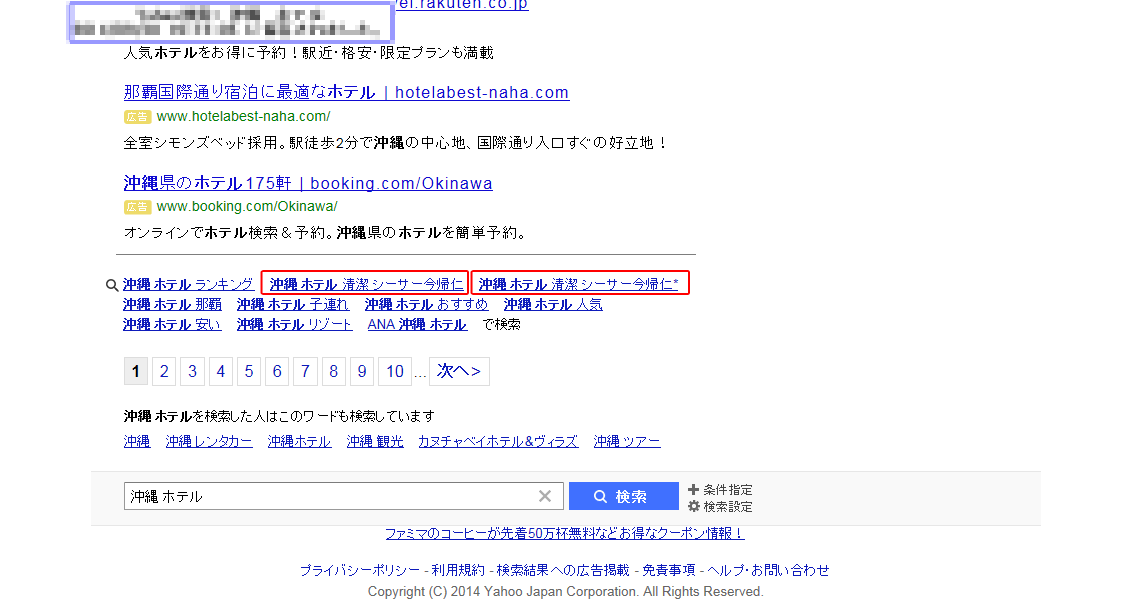Open related word 沖縄 観光
Image resolution: width=1130 pixels, height=600 pixels.
375,442
